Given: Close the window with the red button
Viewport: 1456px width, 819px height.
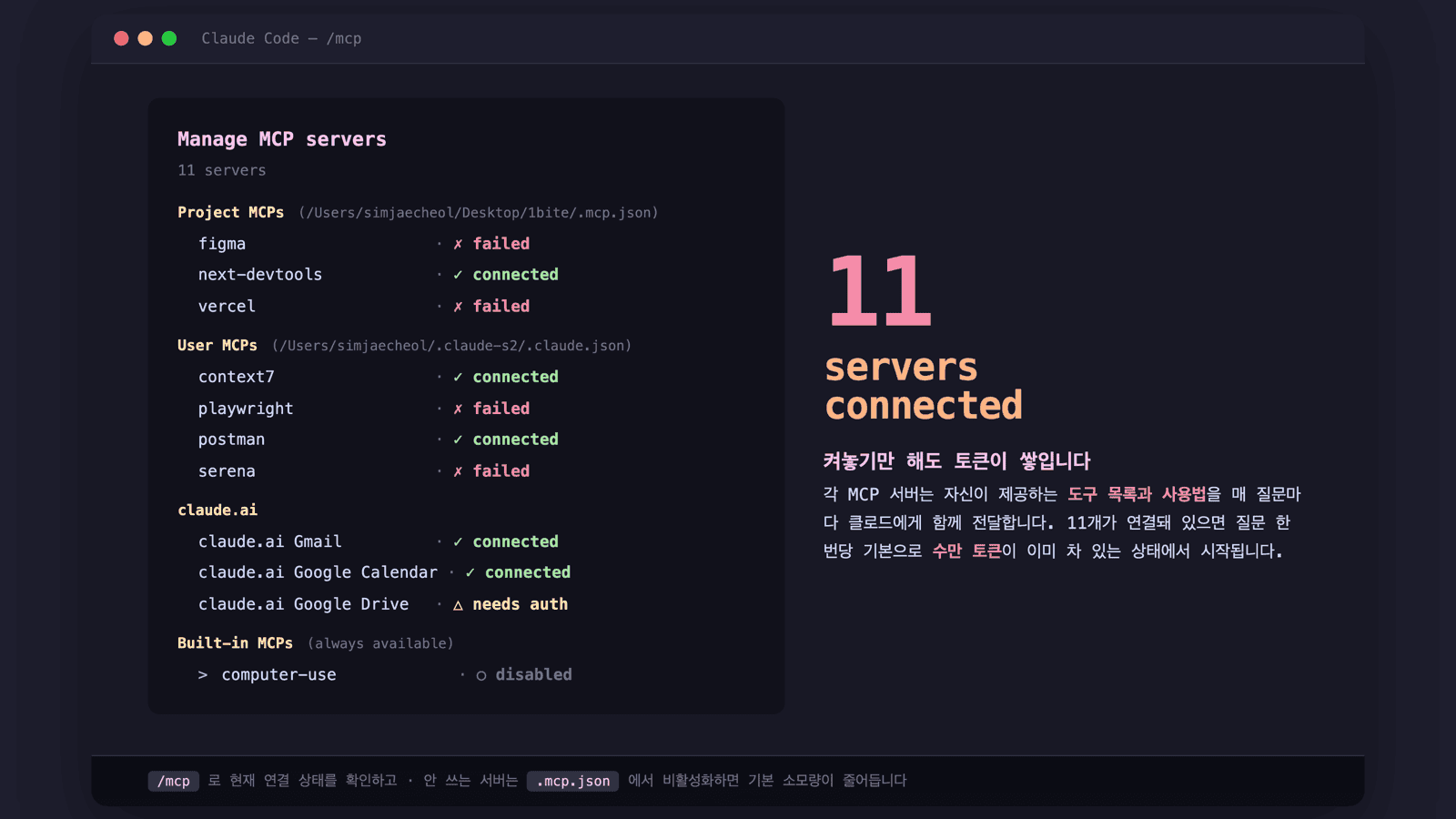Looking at the screenshot, I should (x=121, y=38).
